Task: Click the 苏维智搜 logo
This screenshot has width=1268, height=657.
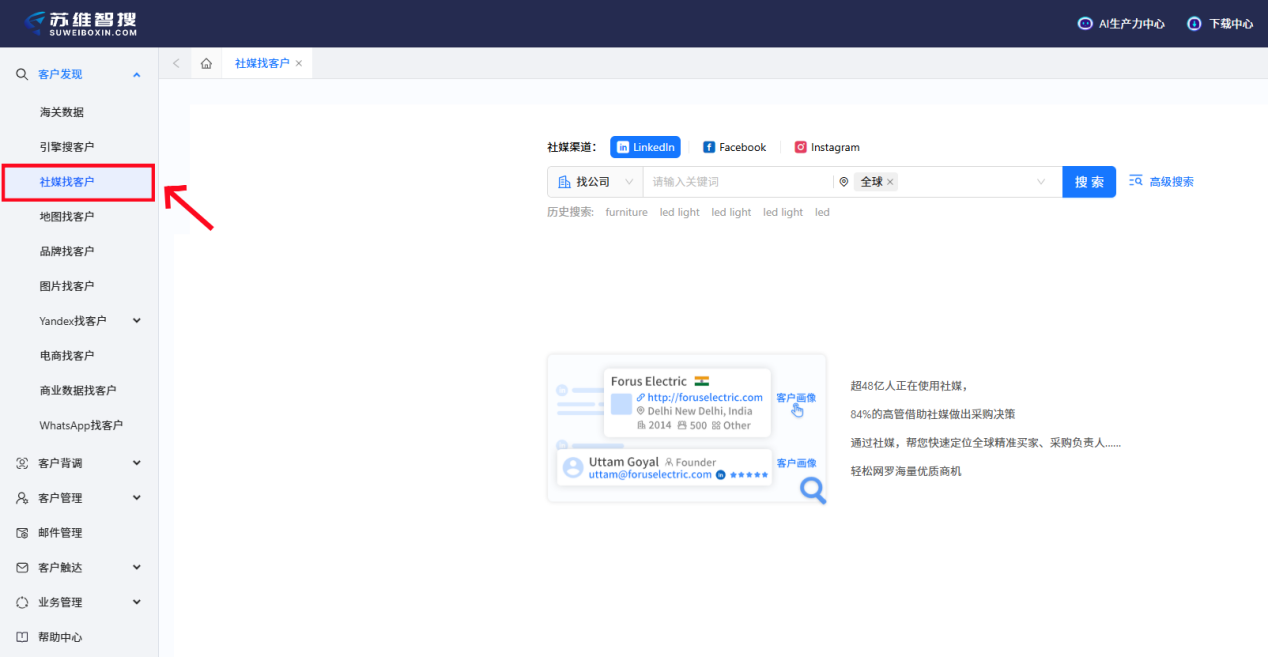Action: click(x=81, y=23)
